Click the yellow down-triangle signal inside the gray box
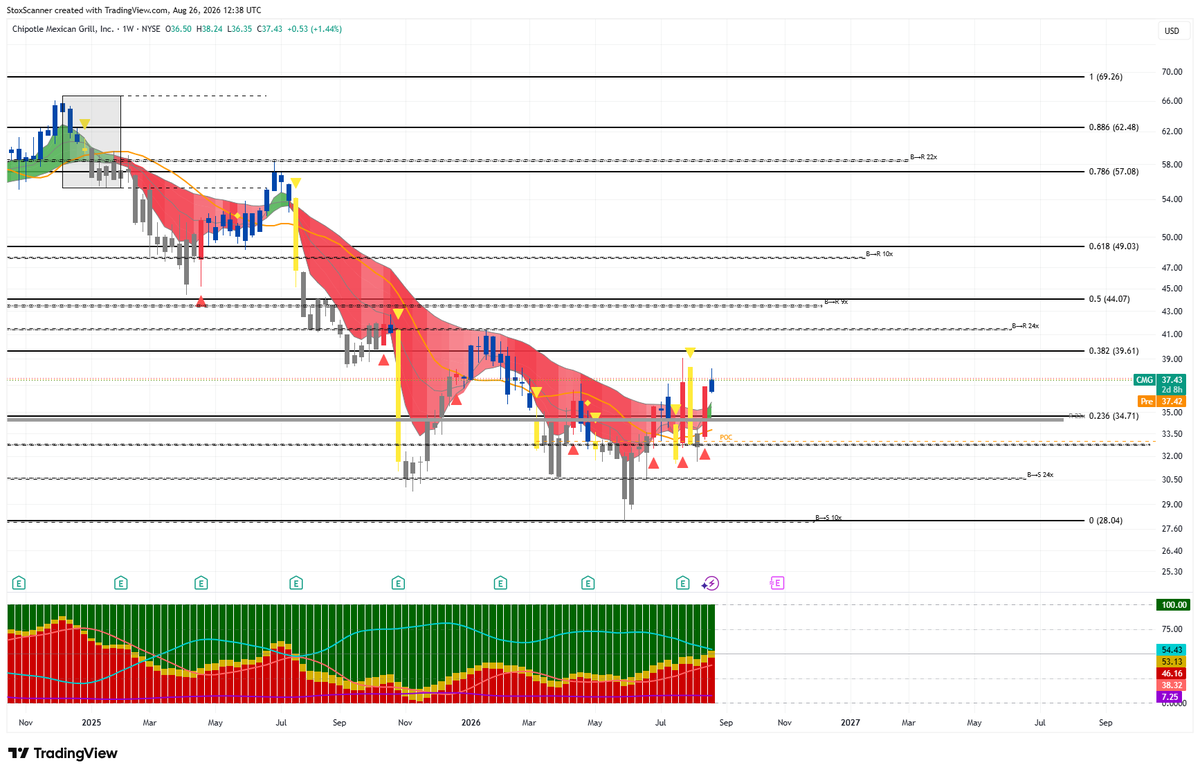Viewport: 1200px width, 774px height. pyautogui.click(x=85, y=124)
